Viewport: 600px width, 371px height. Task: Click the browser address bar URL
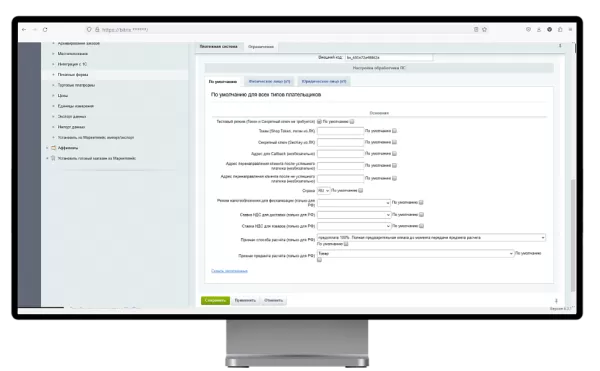click(x=125, y=29)
